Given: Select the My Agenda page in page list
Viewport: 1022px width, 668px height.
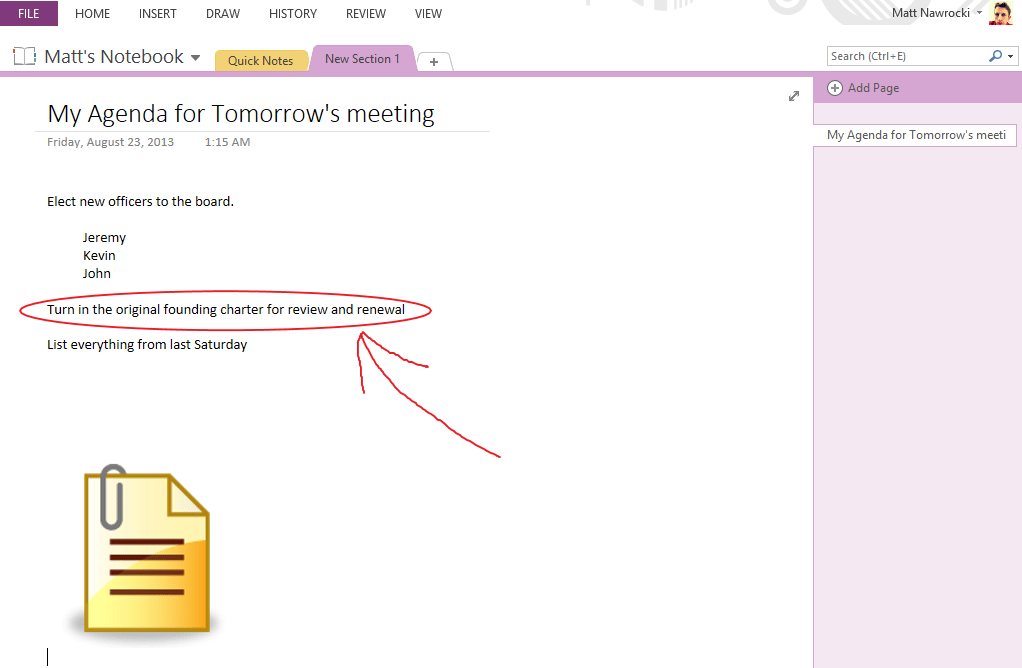Looking at the screenshot, I should 916,135.
